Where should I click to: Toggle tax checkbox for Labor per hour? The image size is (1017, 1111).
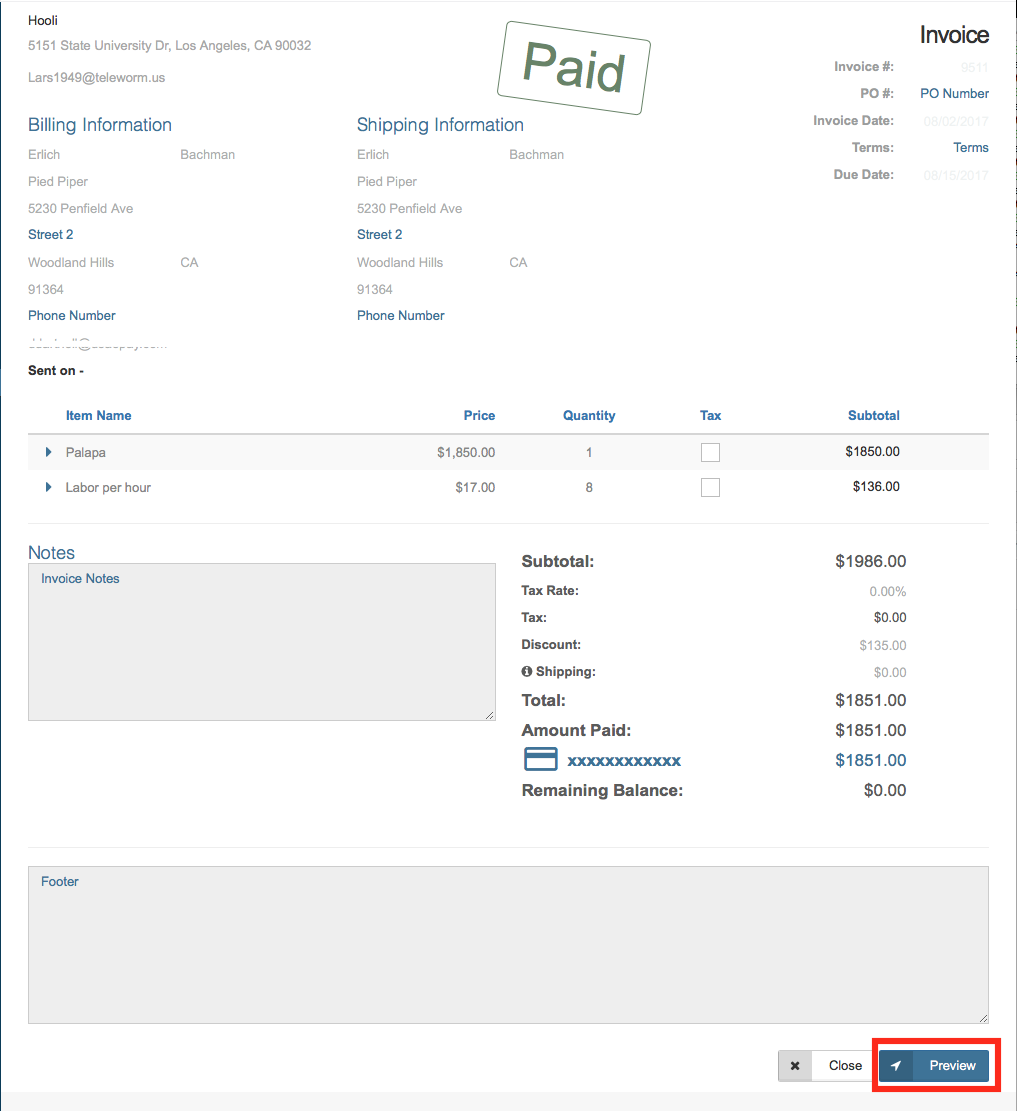[710, 488]
